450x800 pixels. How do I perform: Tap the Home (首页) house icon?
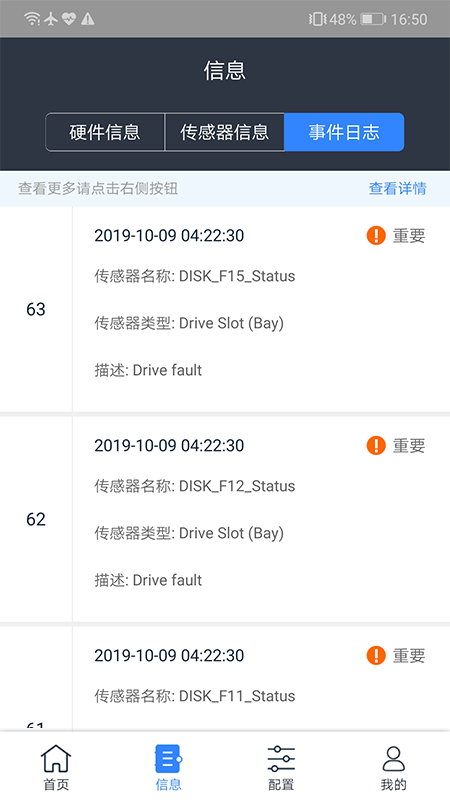pyautogui.click(x=56, y=759)
